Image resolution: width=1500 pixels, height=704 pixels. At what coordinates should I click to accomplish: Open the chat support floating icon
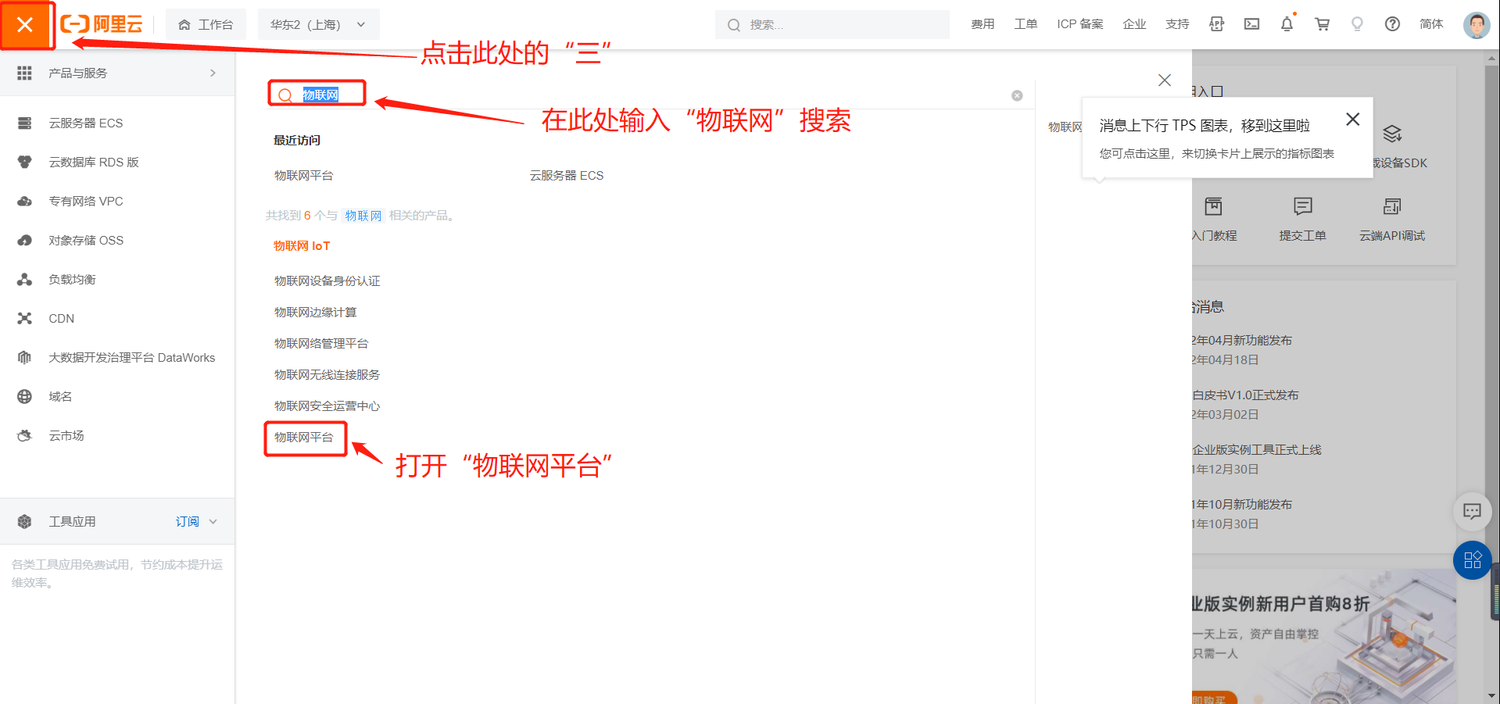coord(1472,511)
